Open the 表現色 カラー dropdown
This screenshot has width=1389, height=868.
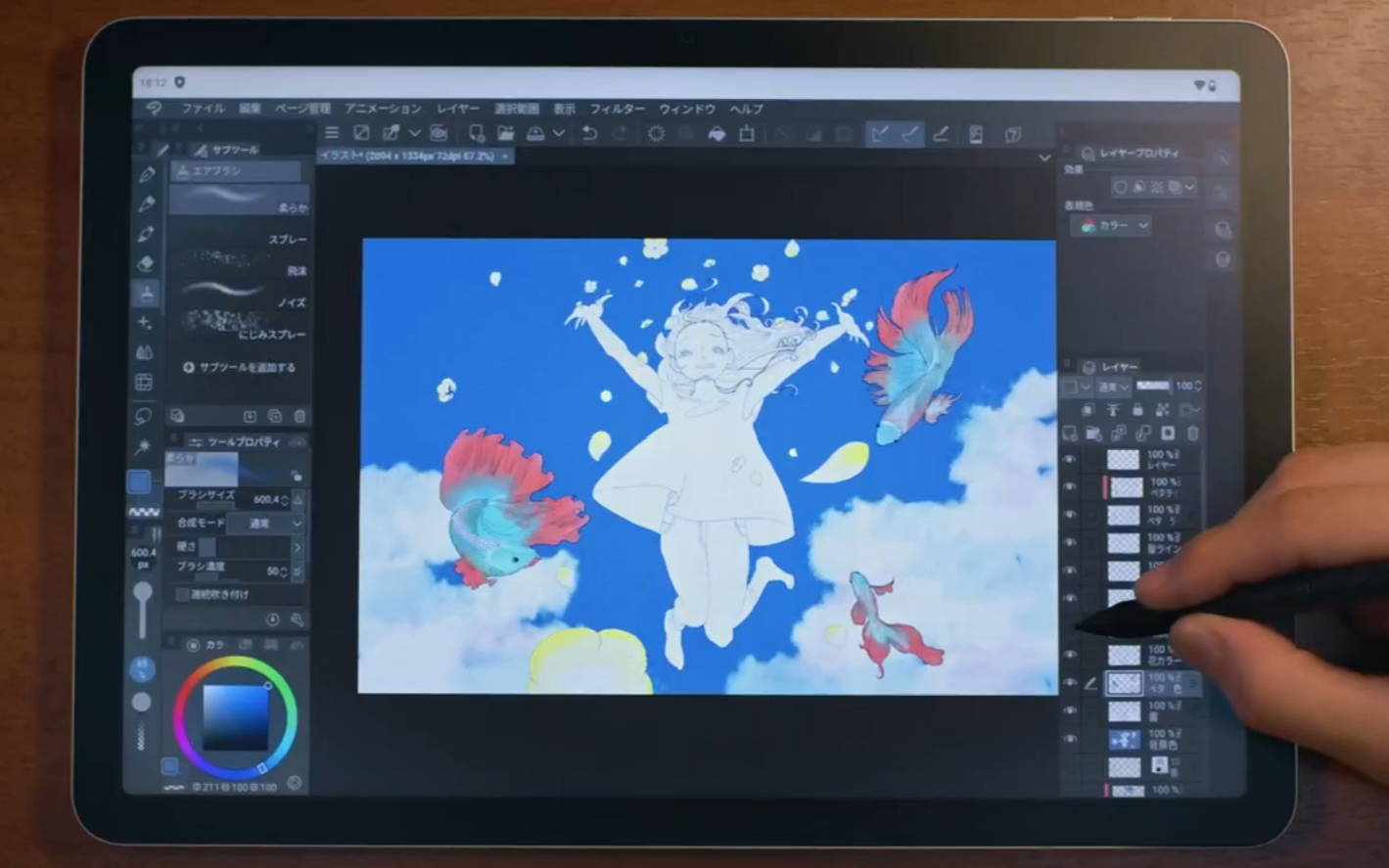(1111, 226)
